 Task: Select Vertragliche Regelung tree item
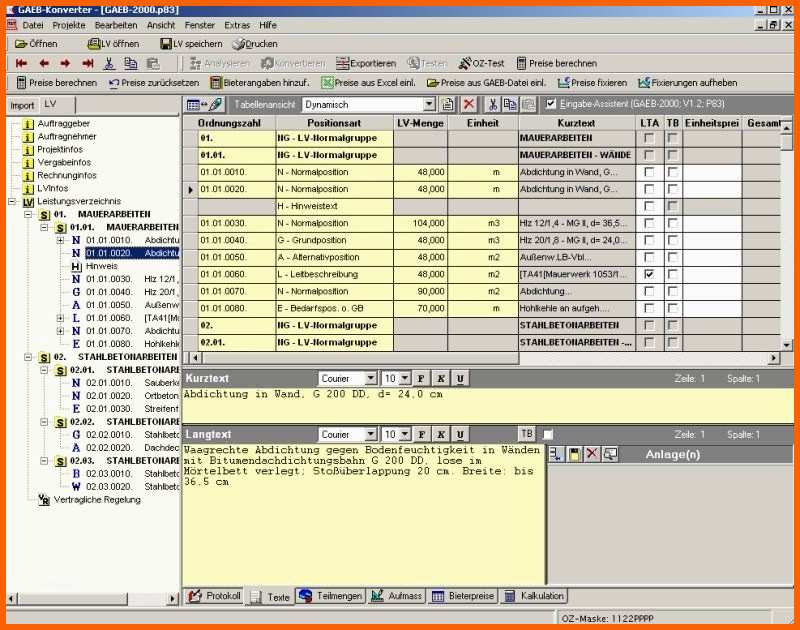97,500
